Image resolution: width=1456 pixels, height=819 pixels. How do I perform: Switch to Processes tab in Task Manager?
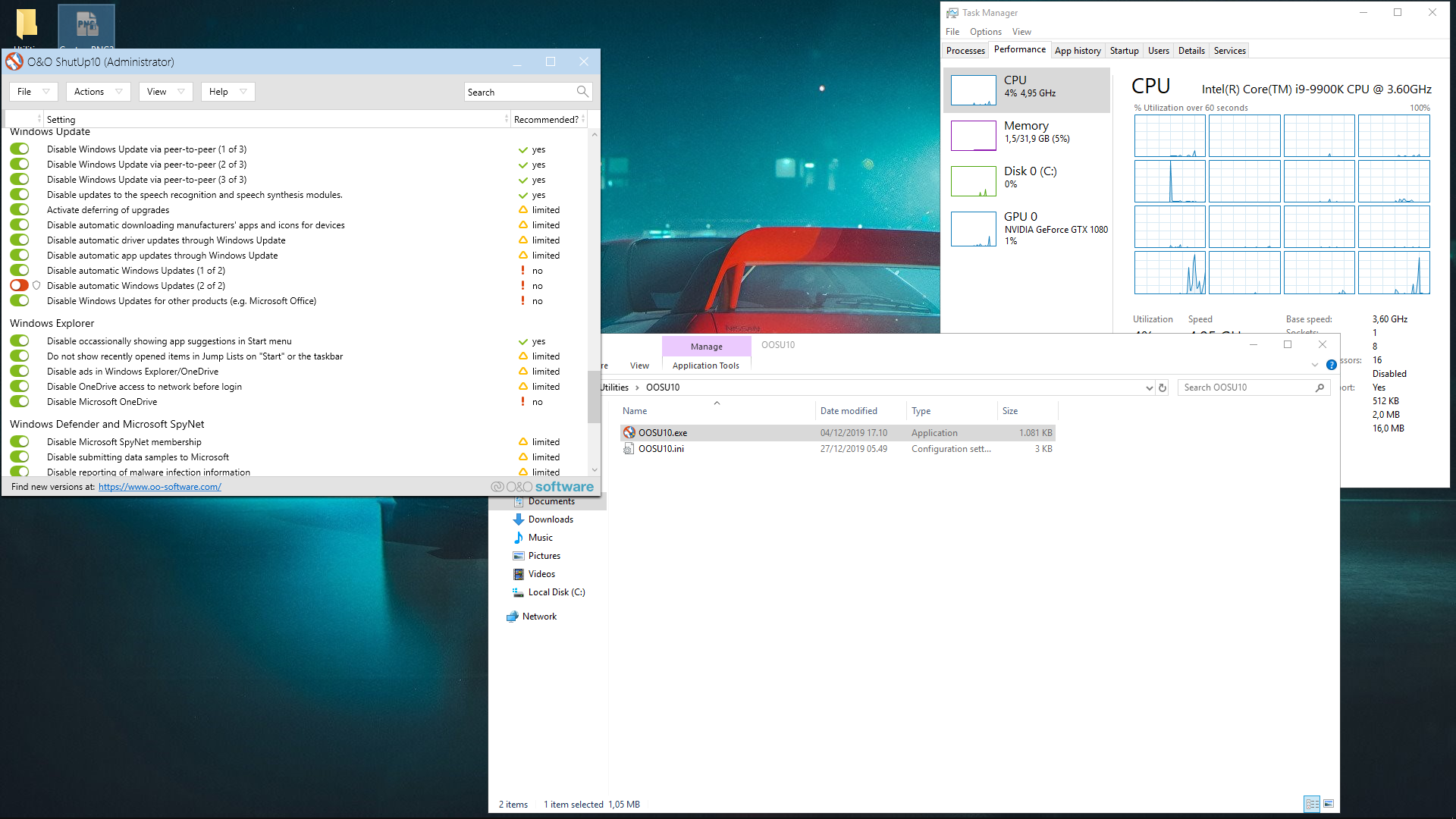point(965,51)
